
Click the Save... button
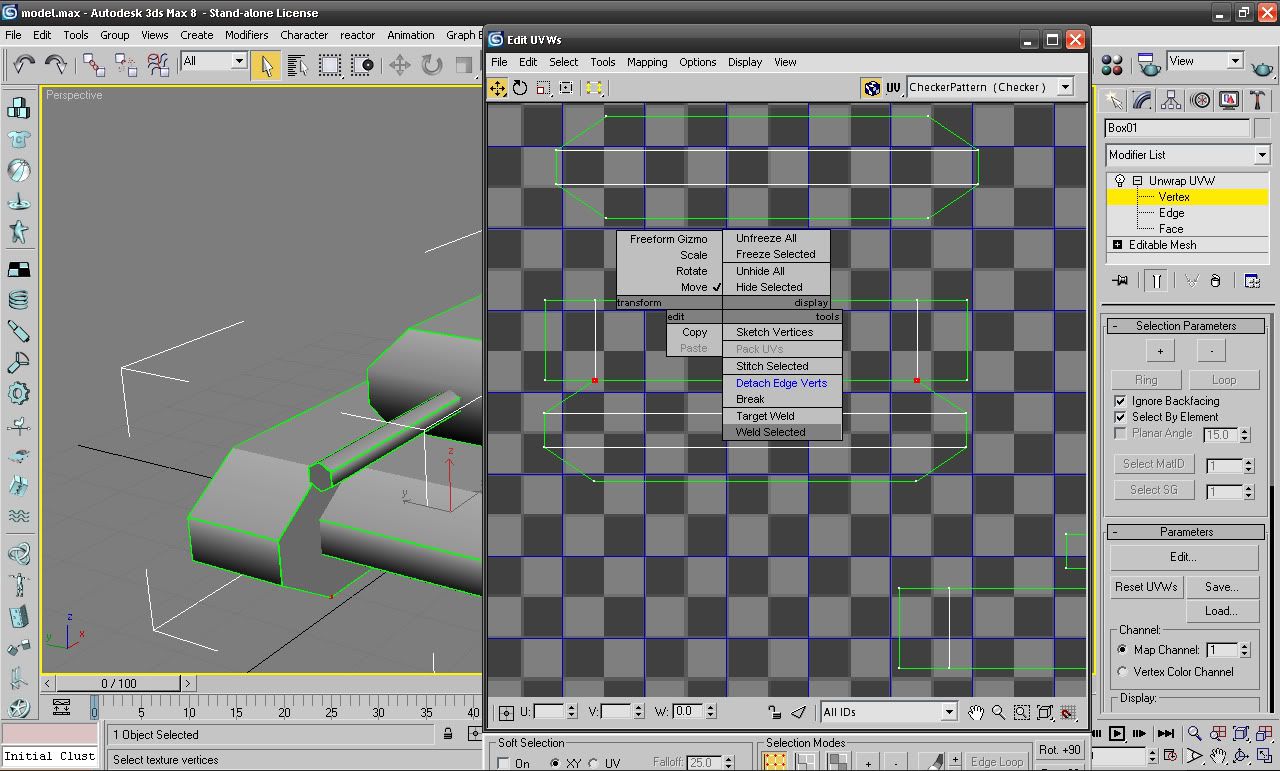pyautogui.click(x=1221, y=587)
